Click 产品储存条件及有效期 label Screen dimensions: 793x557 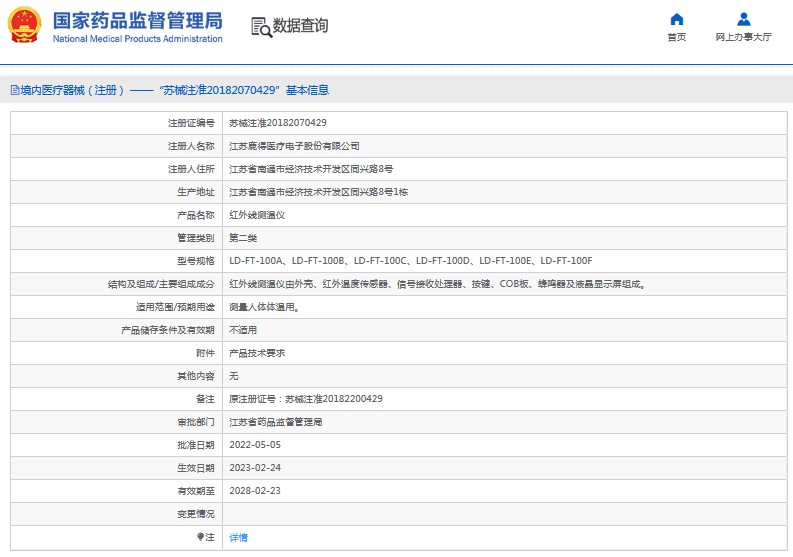click(x=168, y=330)
